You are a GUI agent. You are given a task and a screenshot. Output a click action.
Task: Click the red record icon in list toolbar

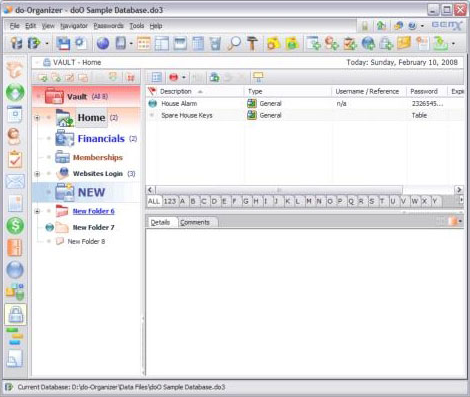[173, 77]
